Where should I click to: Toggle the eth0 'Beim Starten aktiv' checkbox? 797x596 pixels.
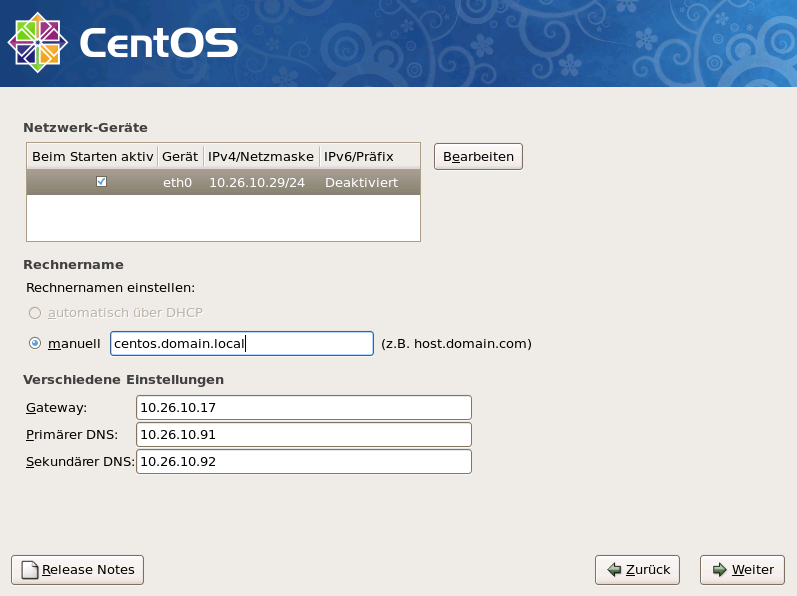point(101,182)
